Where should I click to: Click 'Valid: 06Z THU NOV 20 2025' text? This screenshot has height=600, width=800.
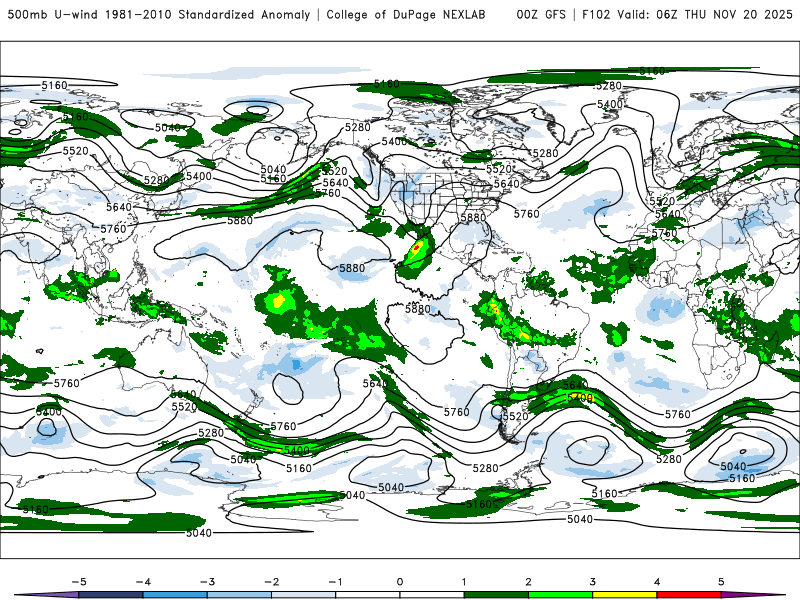705,14
